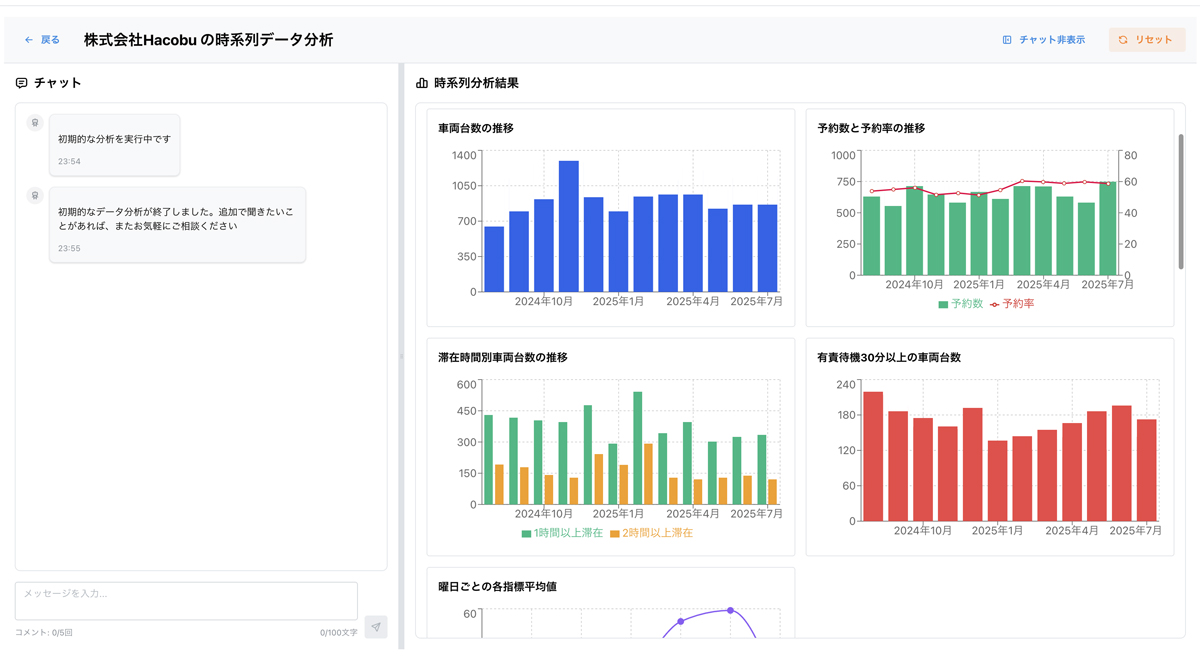Viewport: 1200px width, 656px height.
Task: Toggle the 予約数 legend item
Action: point(961,304)
